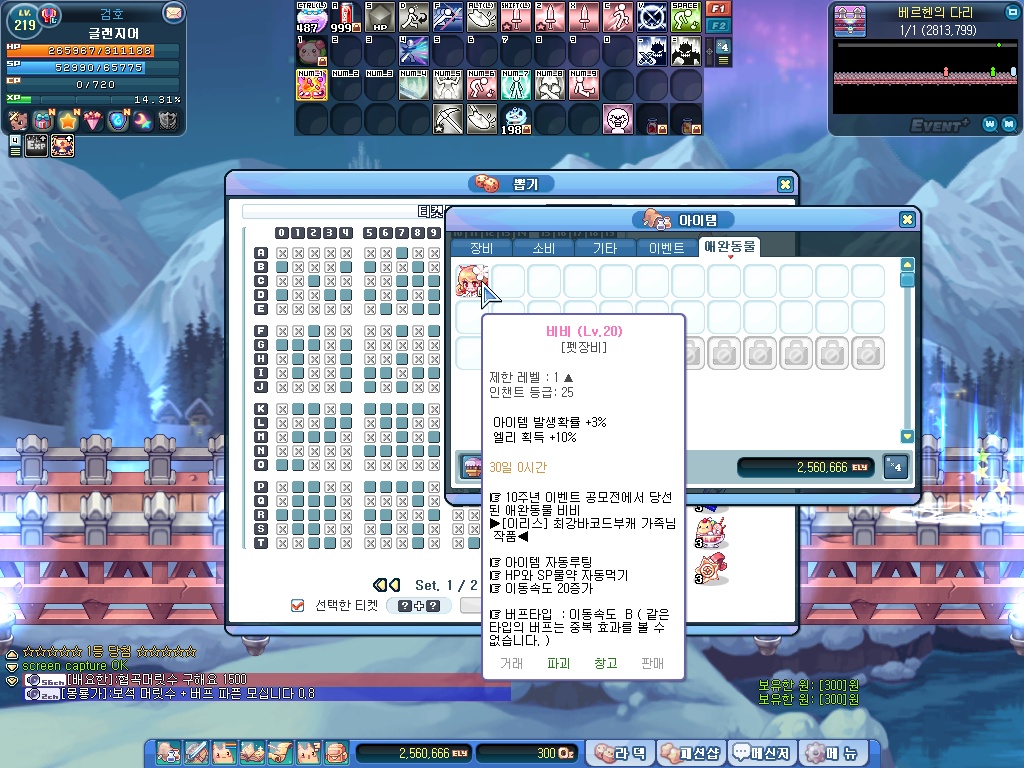The height and width of the screenshot is (768, 1024).
Task: Click the pink flower bouquet icon
Action: pyautogui.click(x=93, y=121)
